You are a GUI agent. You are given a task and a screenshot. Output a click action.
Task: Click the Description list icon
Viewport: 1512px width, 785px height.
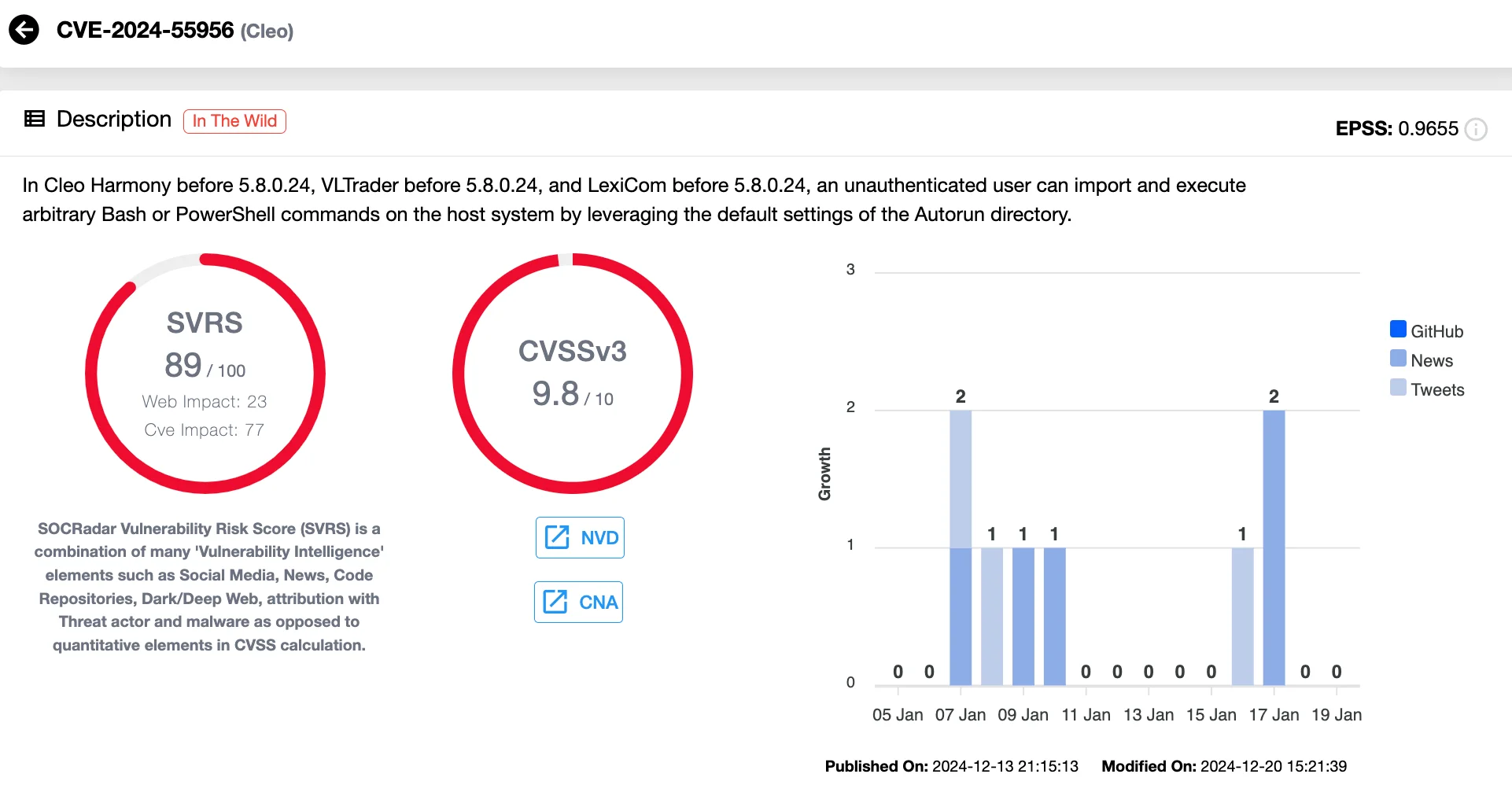pyautogui.click(x=35, y=119)
